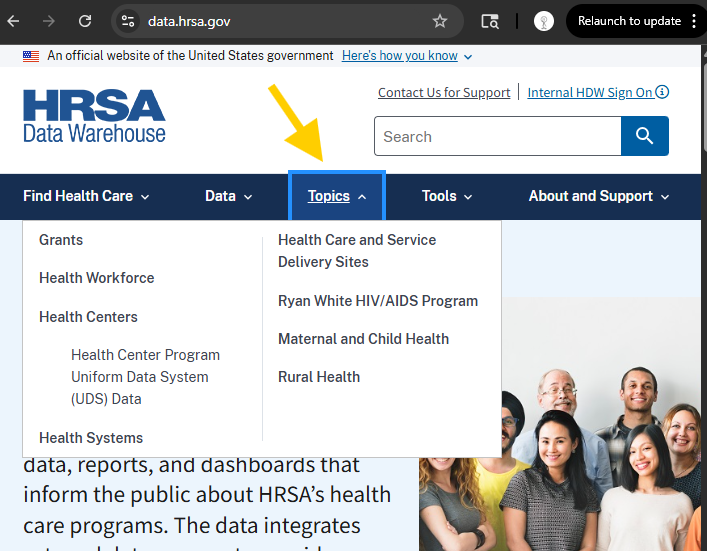Open the Tools dropdown menu
This screenshot has height=551, width=707.
click(x=447, y=196)
